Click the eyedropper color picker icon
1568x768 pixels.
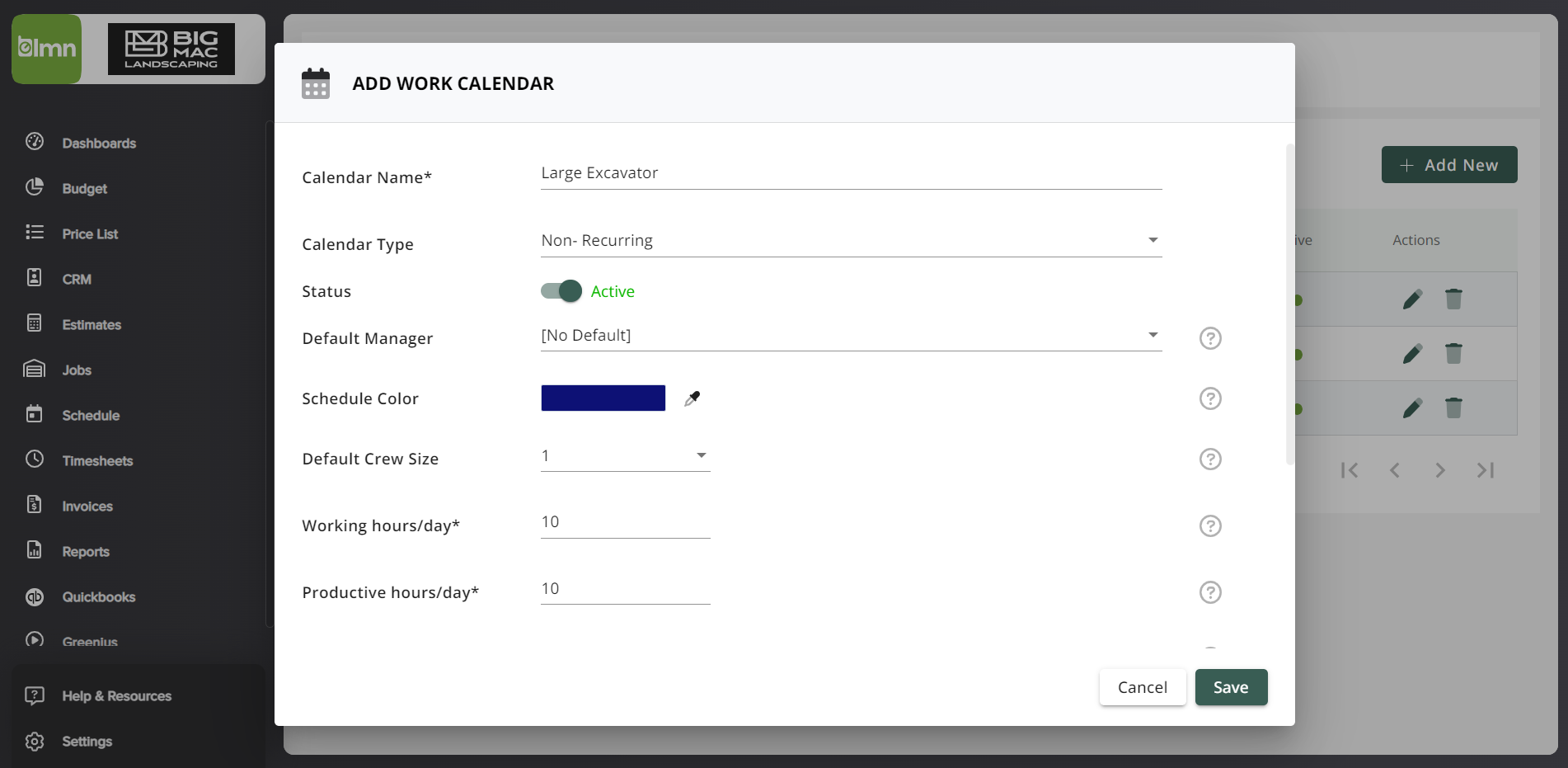coord(692,398)
